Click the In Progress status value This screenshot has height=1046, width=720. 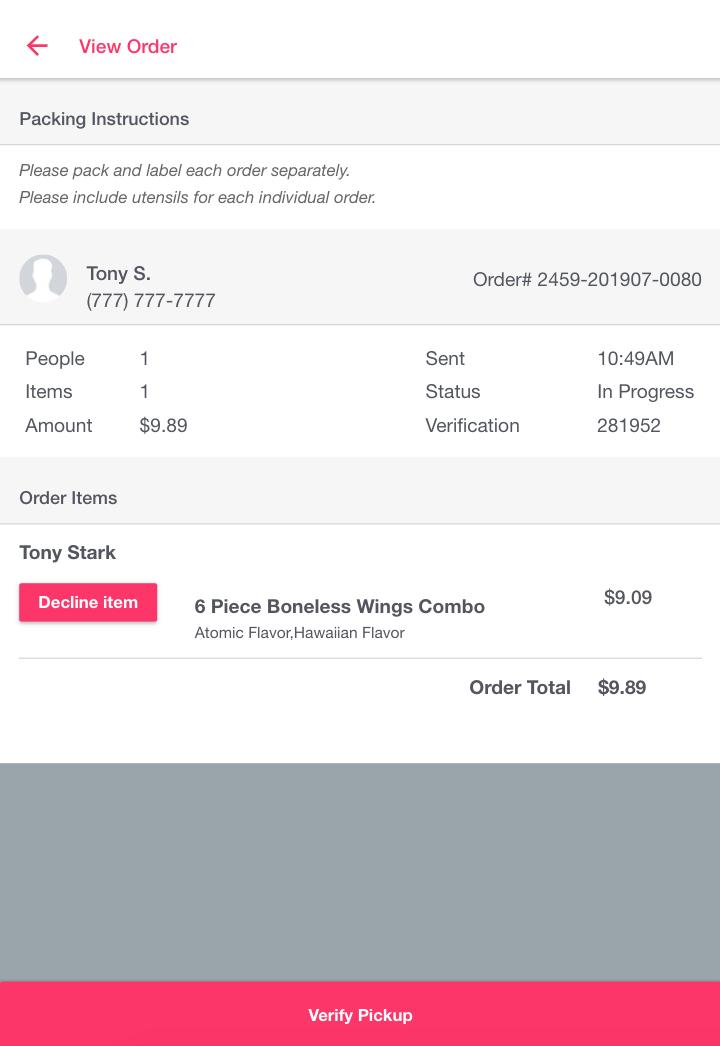point(645,391)
